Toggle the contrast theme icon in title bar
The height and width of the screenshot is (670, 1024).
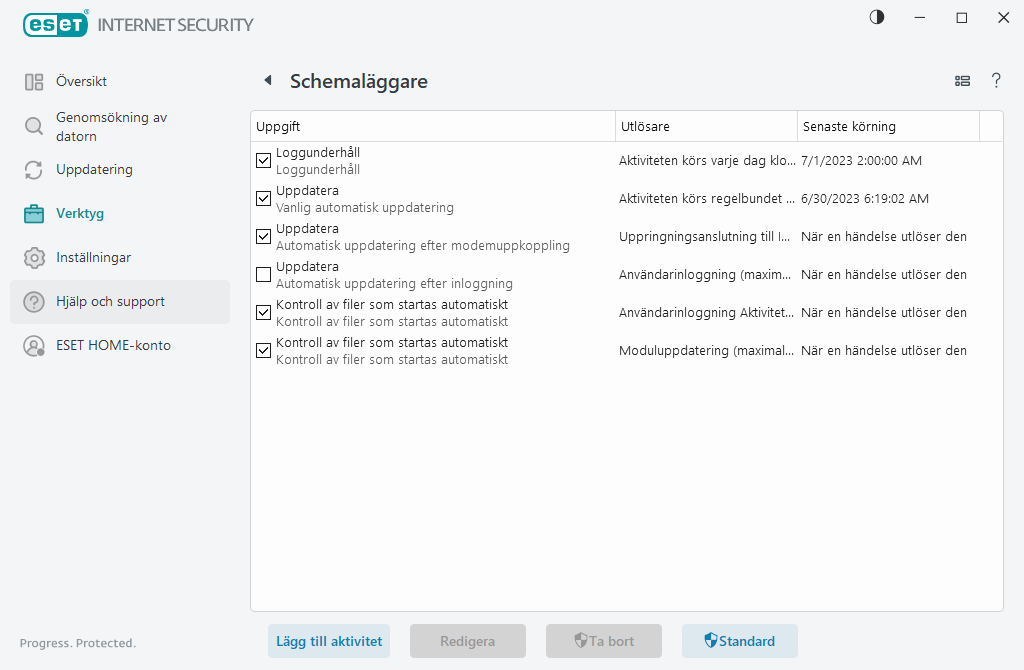point(877,18)
